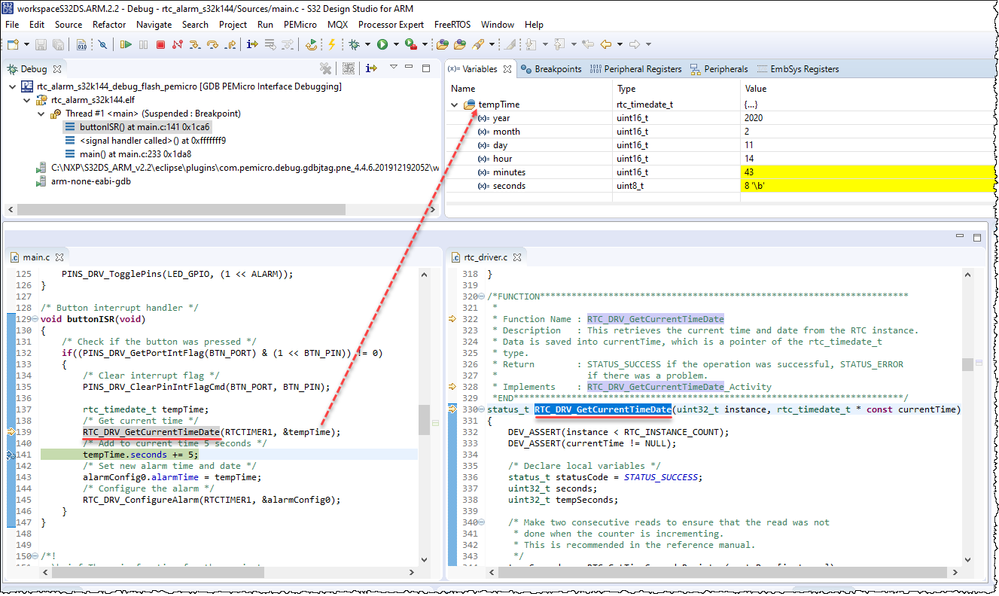
Task: Open the PEMicro menu
Action: tap(299, 24)
